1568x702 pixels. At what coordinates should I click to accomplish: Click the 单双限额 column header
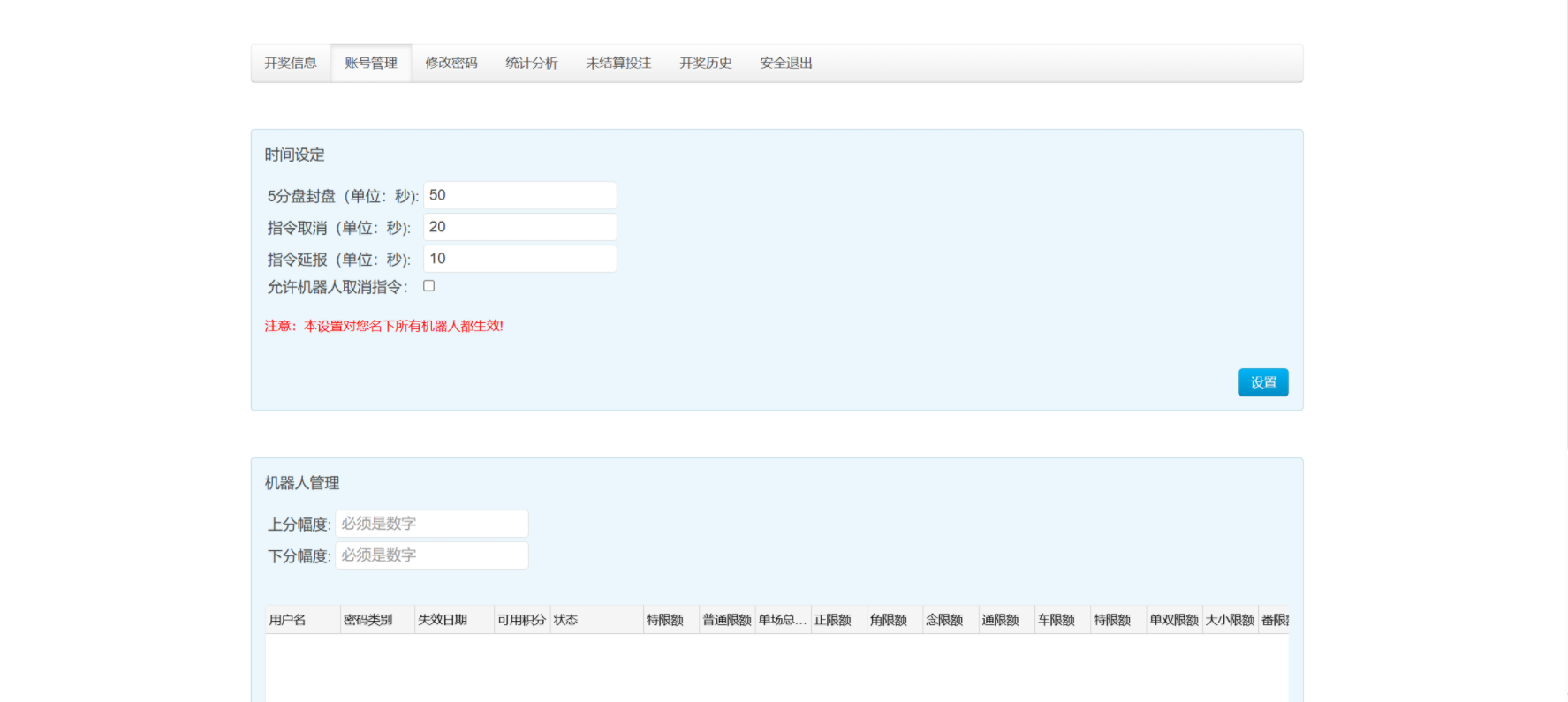tap(1173, 620)
